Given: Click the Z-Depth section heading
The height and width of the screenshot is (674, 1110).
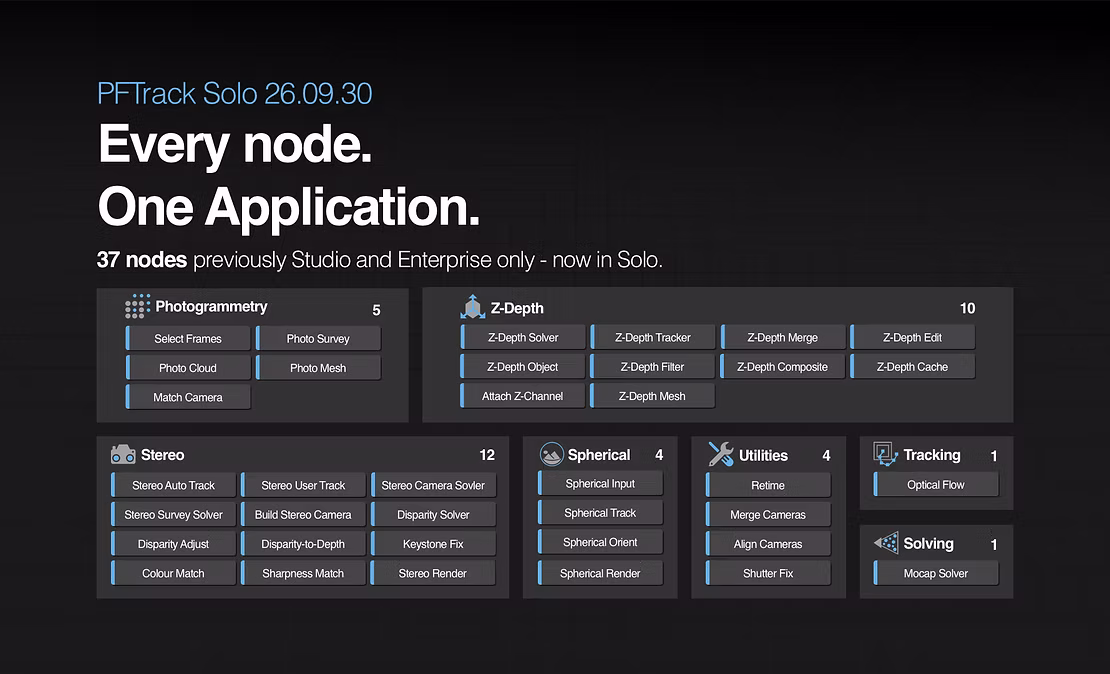Looking at the screenshot, I should [x=517, y=308].
